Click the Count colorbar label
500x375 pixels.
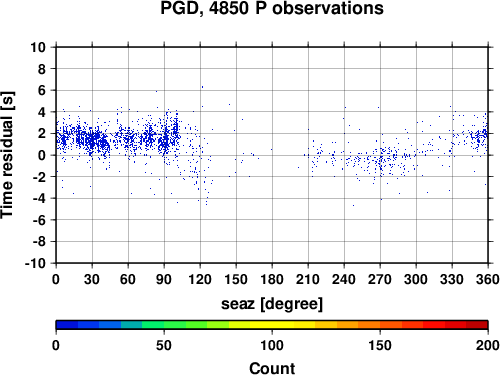pyautogui.click(x=272, y=368)
